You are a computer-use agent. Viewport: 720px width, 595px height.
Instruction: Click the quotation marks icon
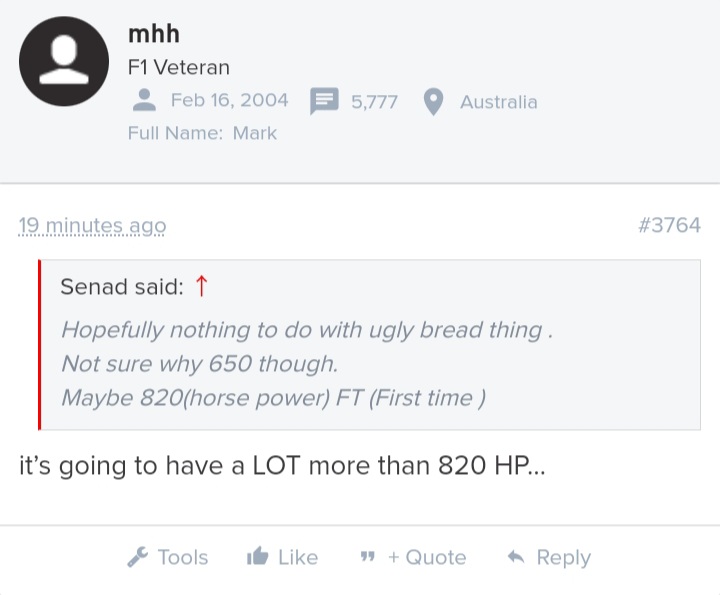coord(367,557)
